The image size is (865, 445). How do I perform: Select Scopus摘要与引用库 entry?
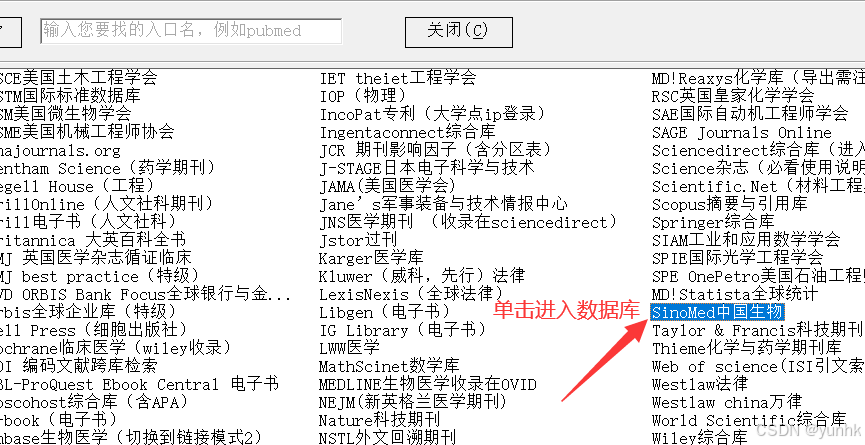[x=729, y=204]
